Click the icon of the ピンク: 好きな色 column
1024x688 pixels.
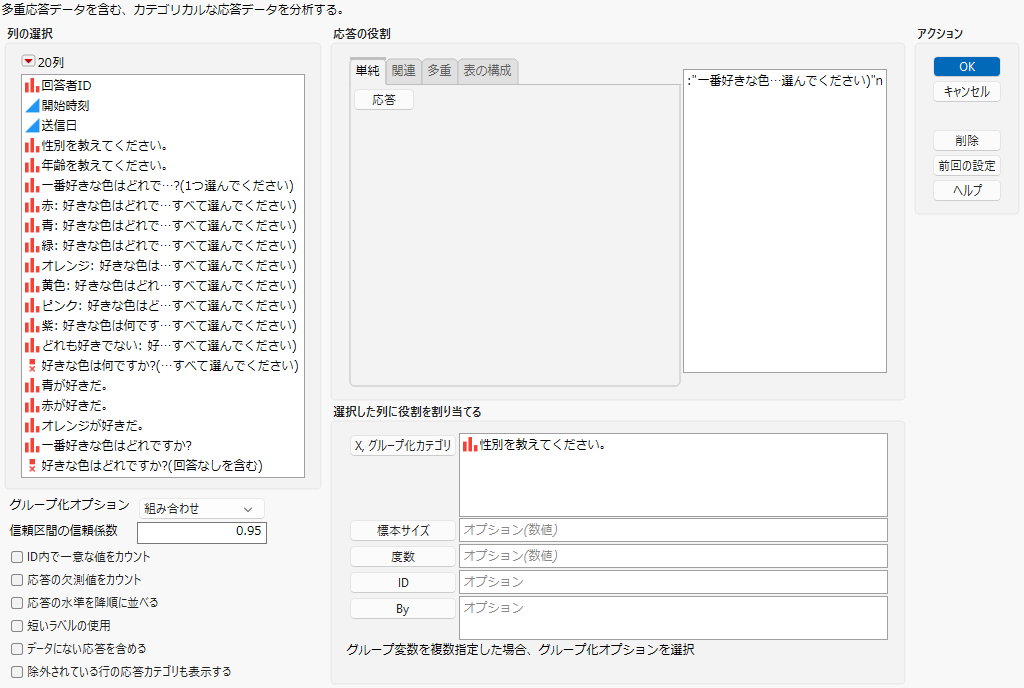pos(32,305)
